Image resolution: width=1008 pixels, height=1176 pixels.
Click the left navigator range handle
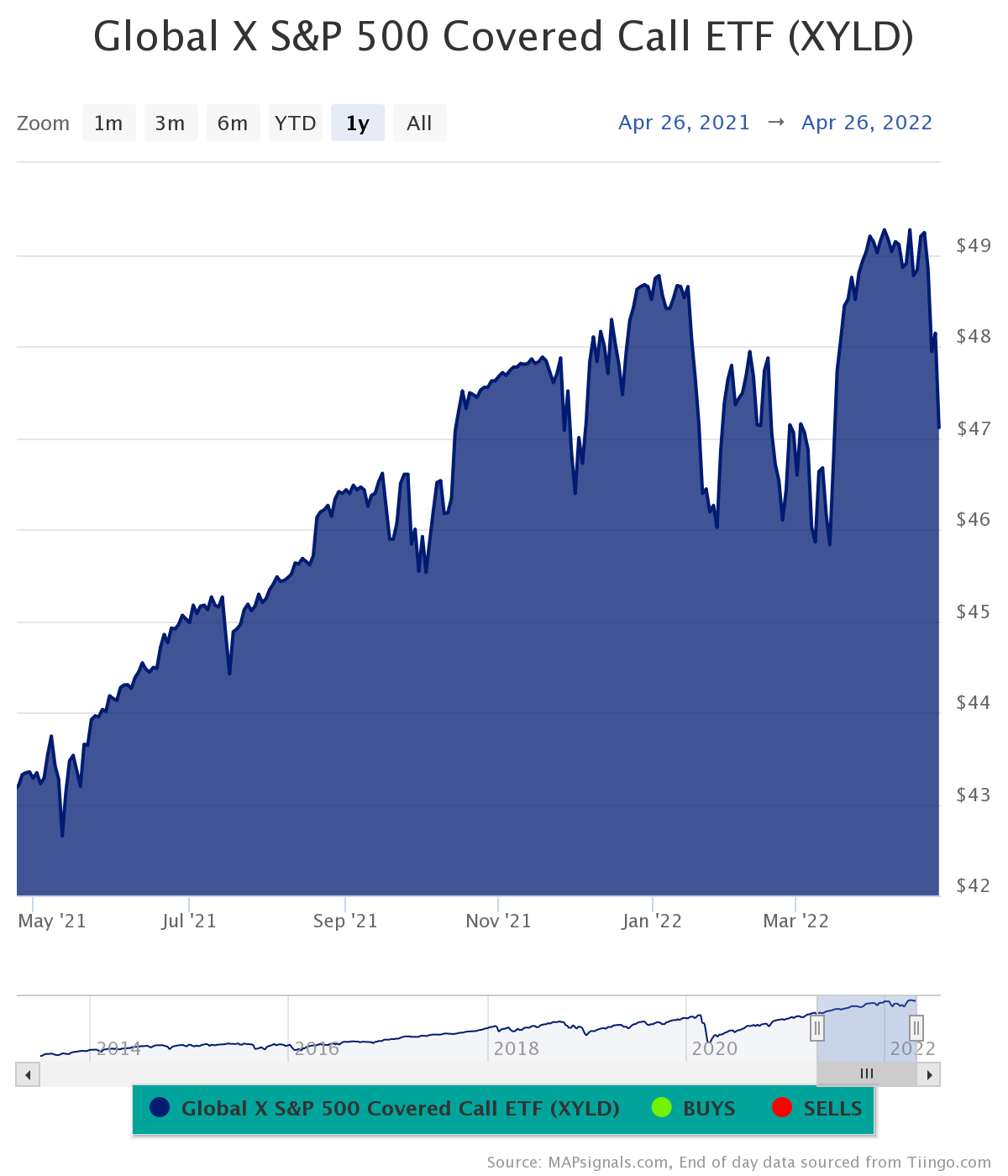tap(817, 1027)
